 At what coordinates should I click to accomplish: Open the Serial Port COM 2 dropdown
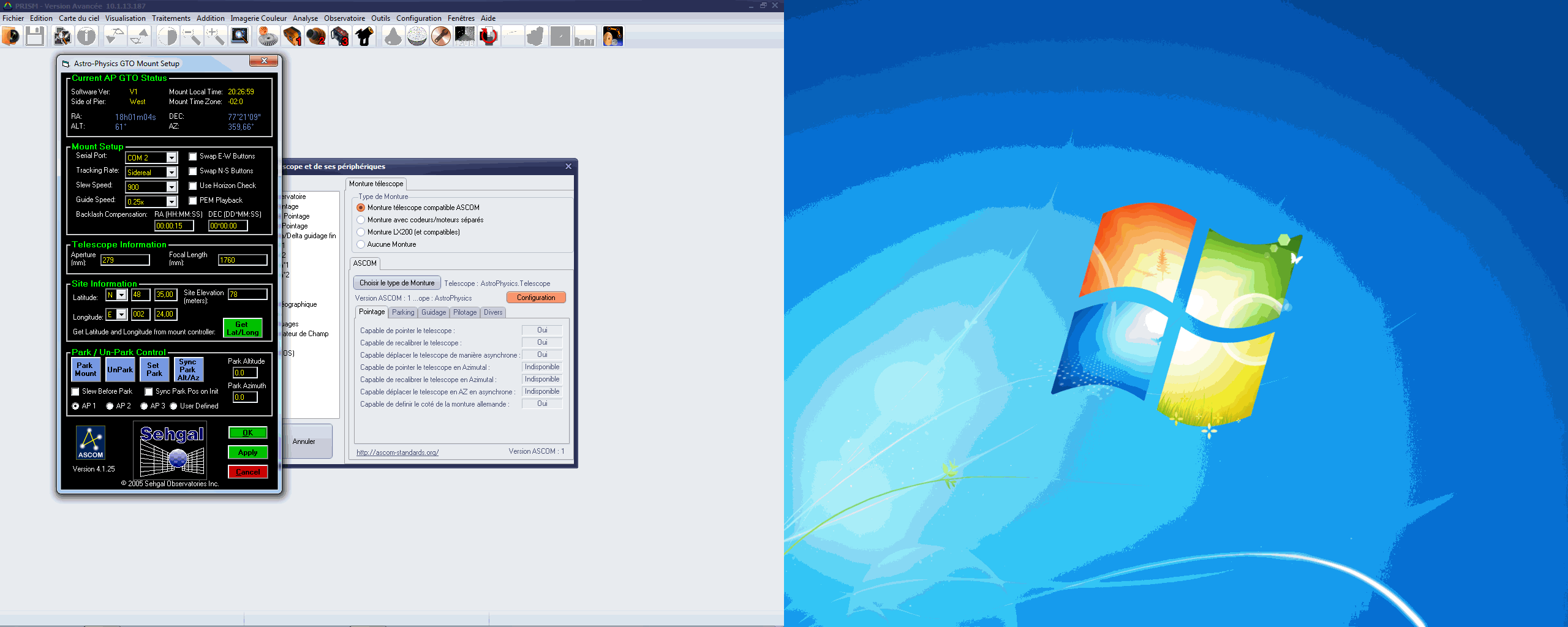171,158
